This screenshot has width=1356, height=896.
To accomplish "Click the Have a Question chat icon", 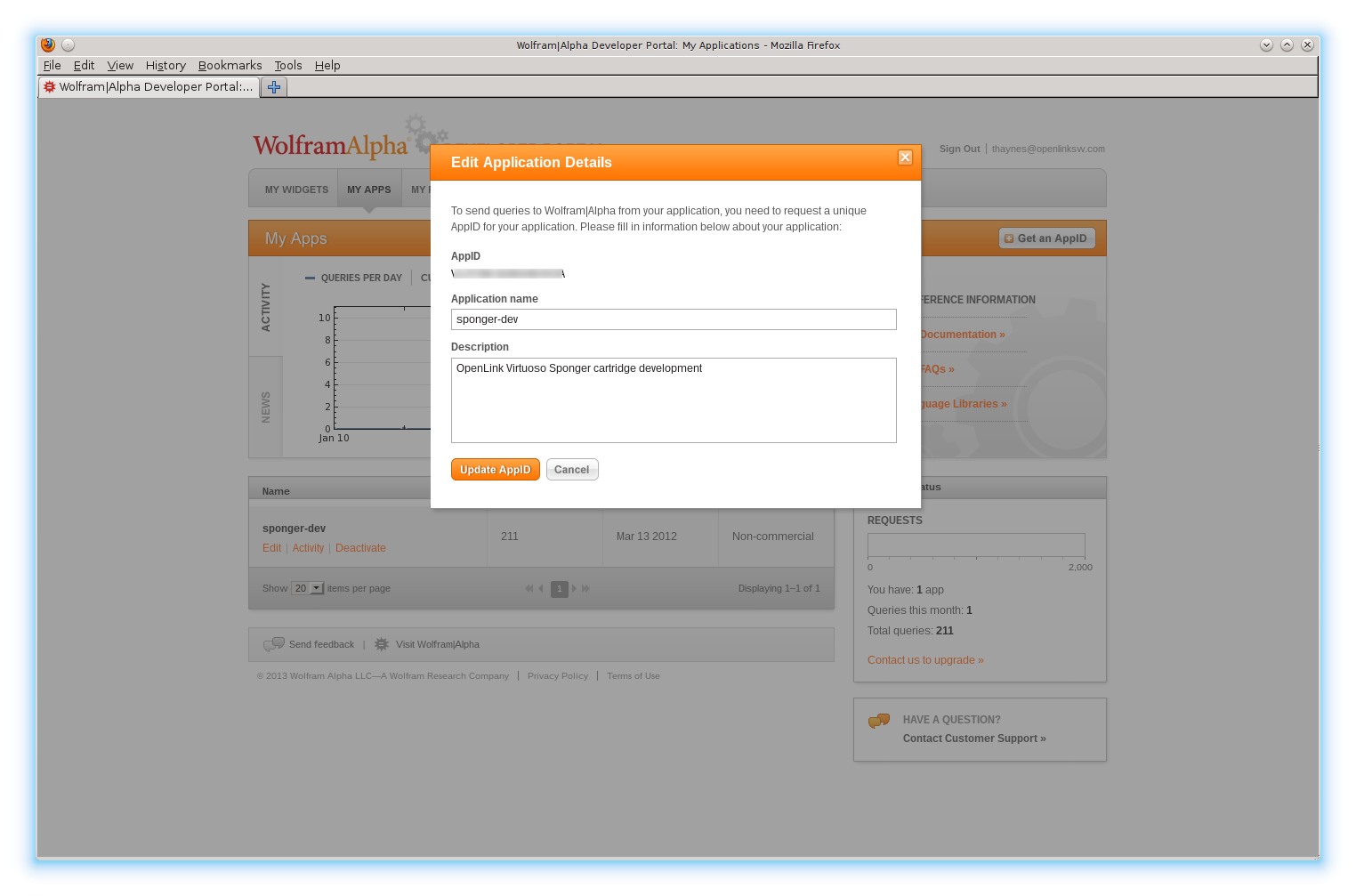I will [x=879, y=721].
